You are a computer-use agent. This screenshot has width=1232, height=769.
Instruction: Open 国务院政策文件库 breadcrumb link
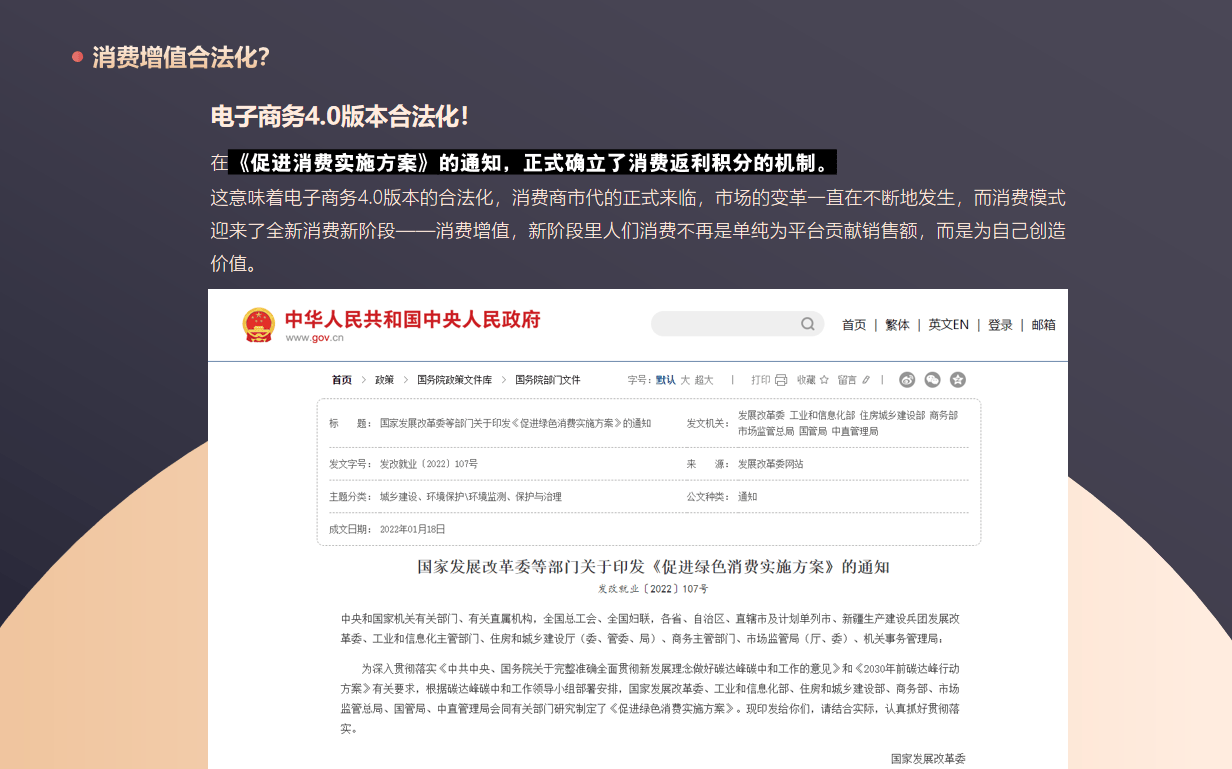[x=454, y=380]
